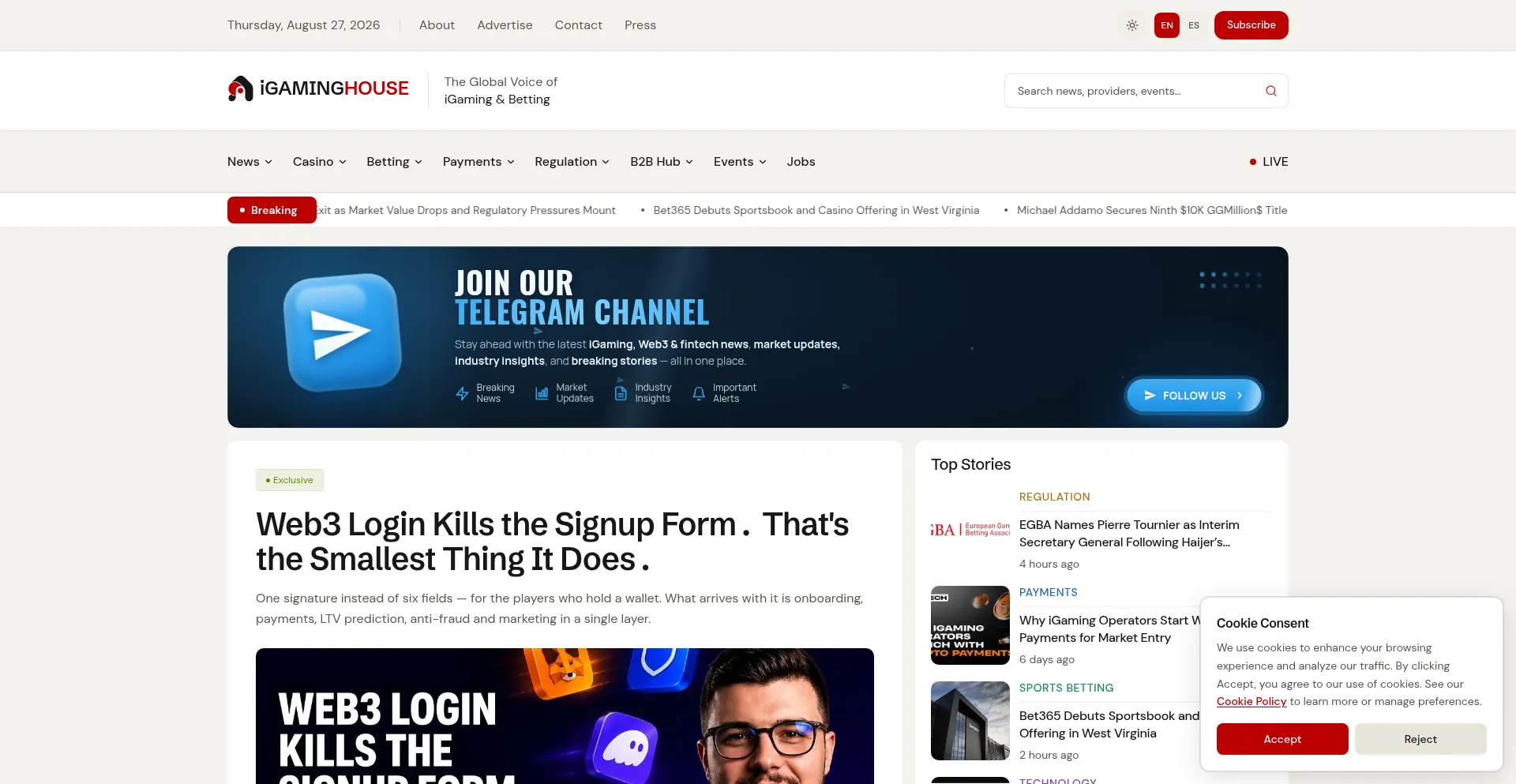Click the iGamingHouse logo icon
The width and height of the screenshot is (1516, 784).
240,89
